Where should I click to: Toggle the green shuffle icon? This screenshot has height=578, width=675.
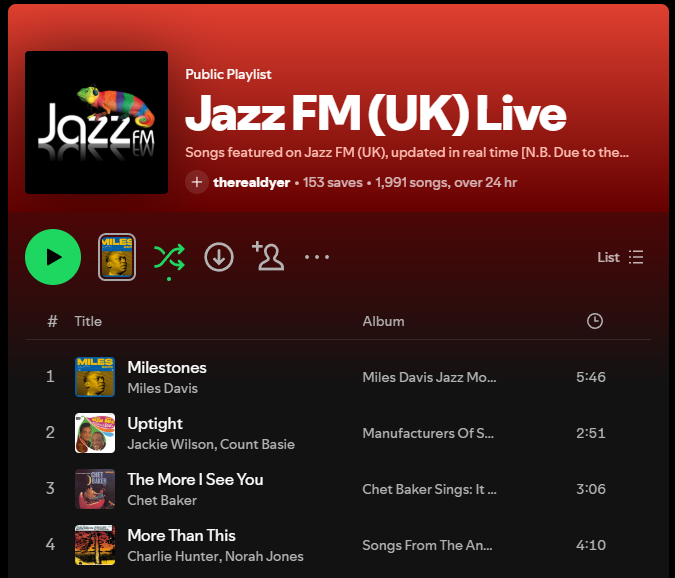169,257
